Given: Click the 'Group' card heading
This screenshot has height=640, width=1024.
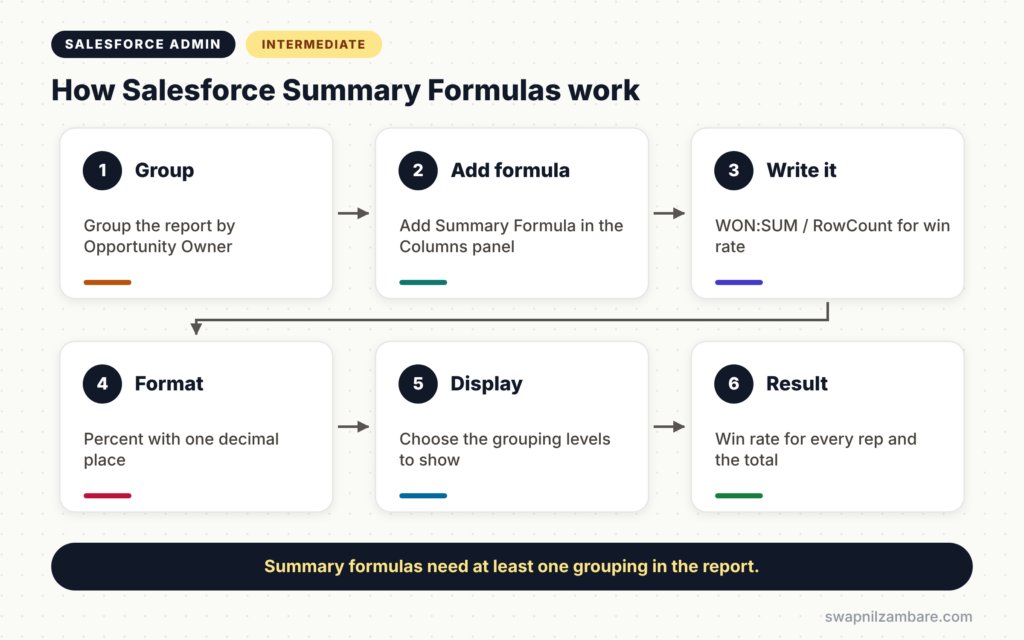Looking at the screenshot, I should point(164,170).
